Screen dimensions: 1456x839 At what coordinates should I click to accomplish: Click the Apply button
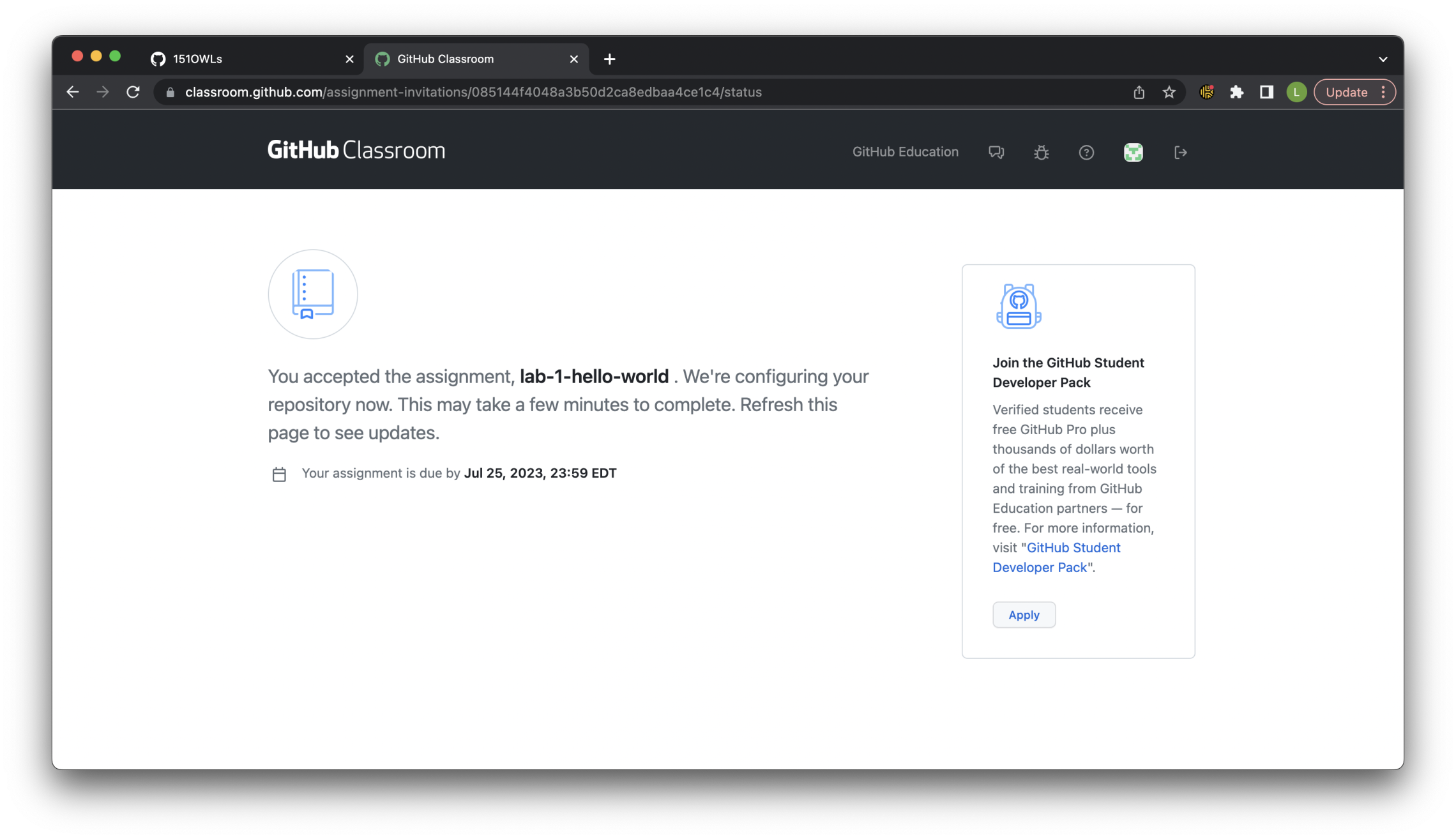tap(1024, 615)
